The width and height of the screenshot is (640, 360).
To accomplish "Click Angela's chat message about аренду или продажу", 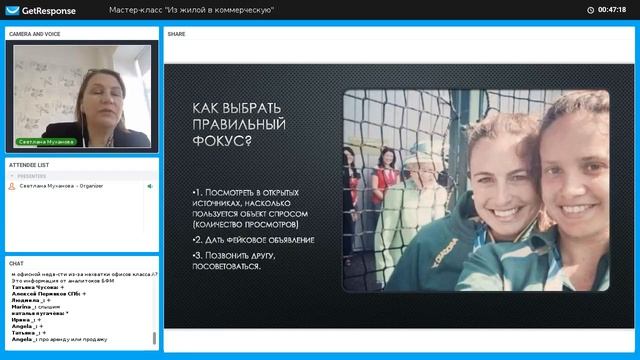I will (x=60, y=340).
